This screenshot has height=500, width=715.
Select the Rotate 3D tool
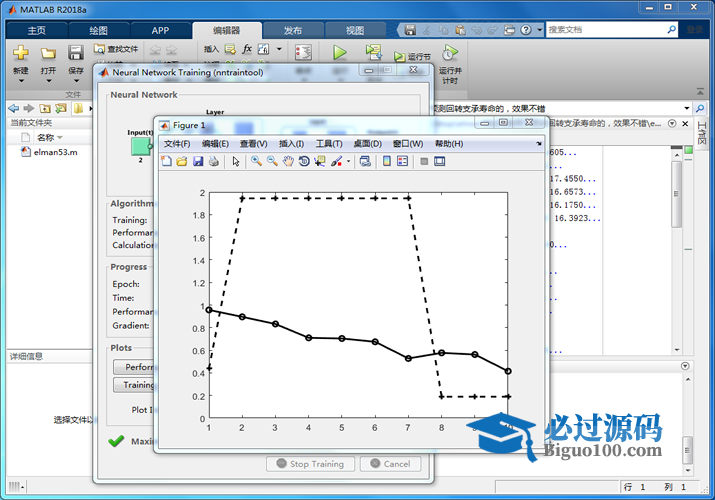(x=304, y=161)
